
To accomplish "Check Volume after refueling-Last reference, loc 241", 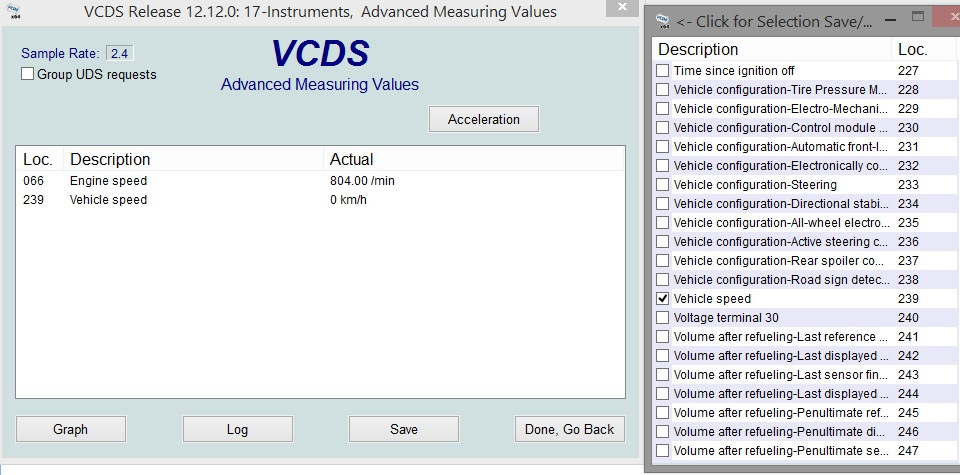I will [662, 336].
